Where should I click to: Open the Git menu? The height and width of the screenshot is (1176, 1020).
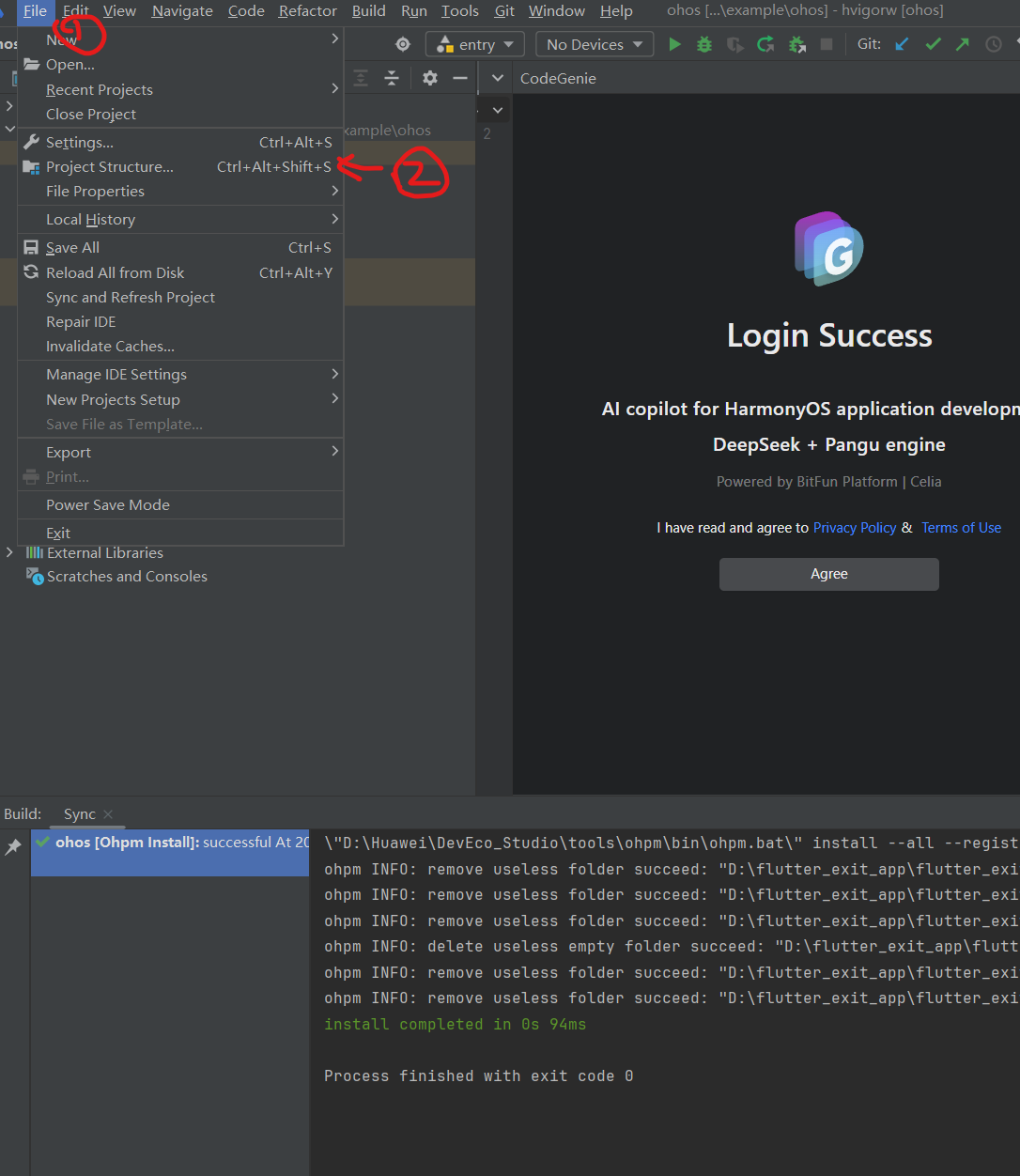click(x=504, y=10)
